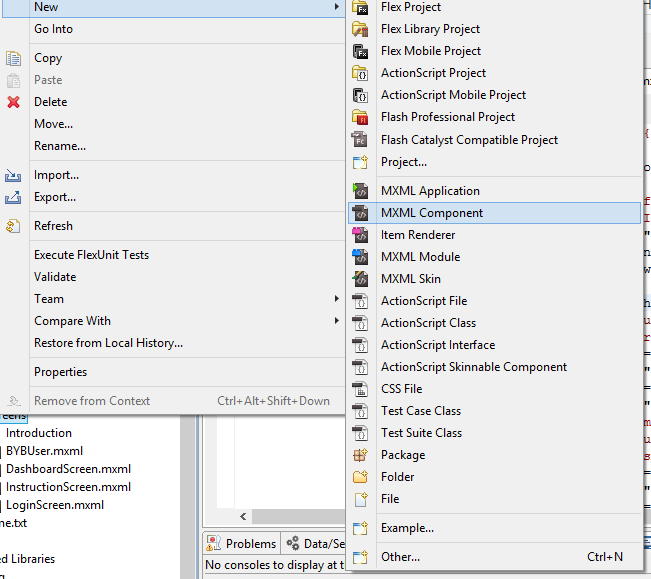Expand the New submenu arrow
The width and height of the screenshot is (651, 579).
tap(337, 7)
